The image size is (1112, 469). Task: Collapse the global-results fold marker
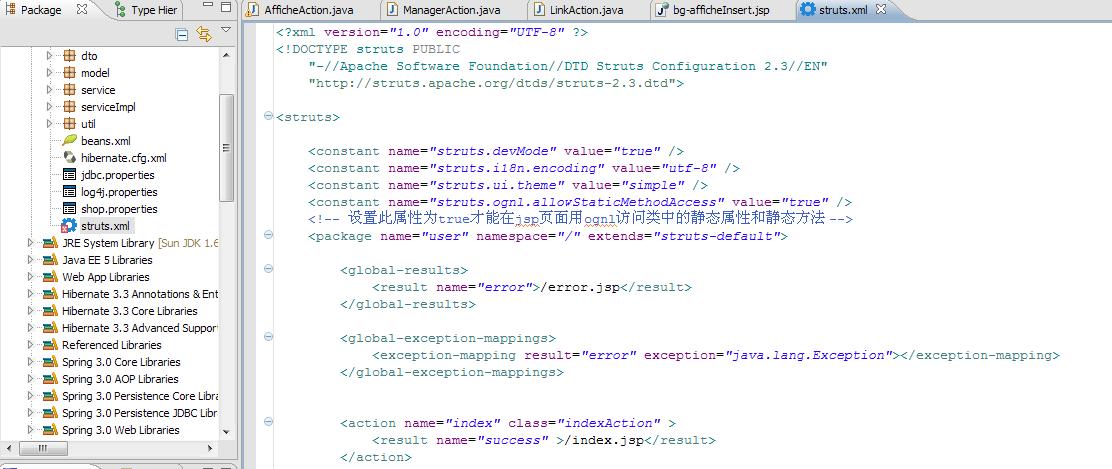pyautogui.click(x=268, y=269)
